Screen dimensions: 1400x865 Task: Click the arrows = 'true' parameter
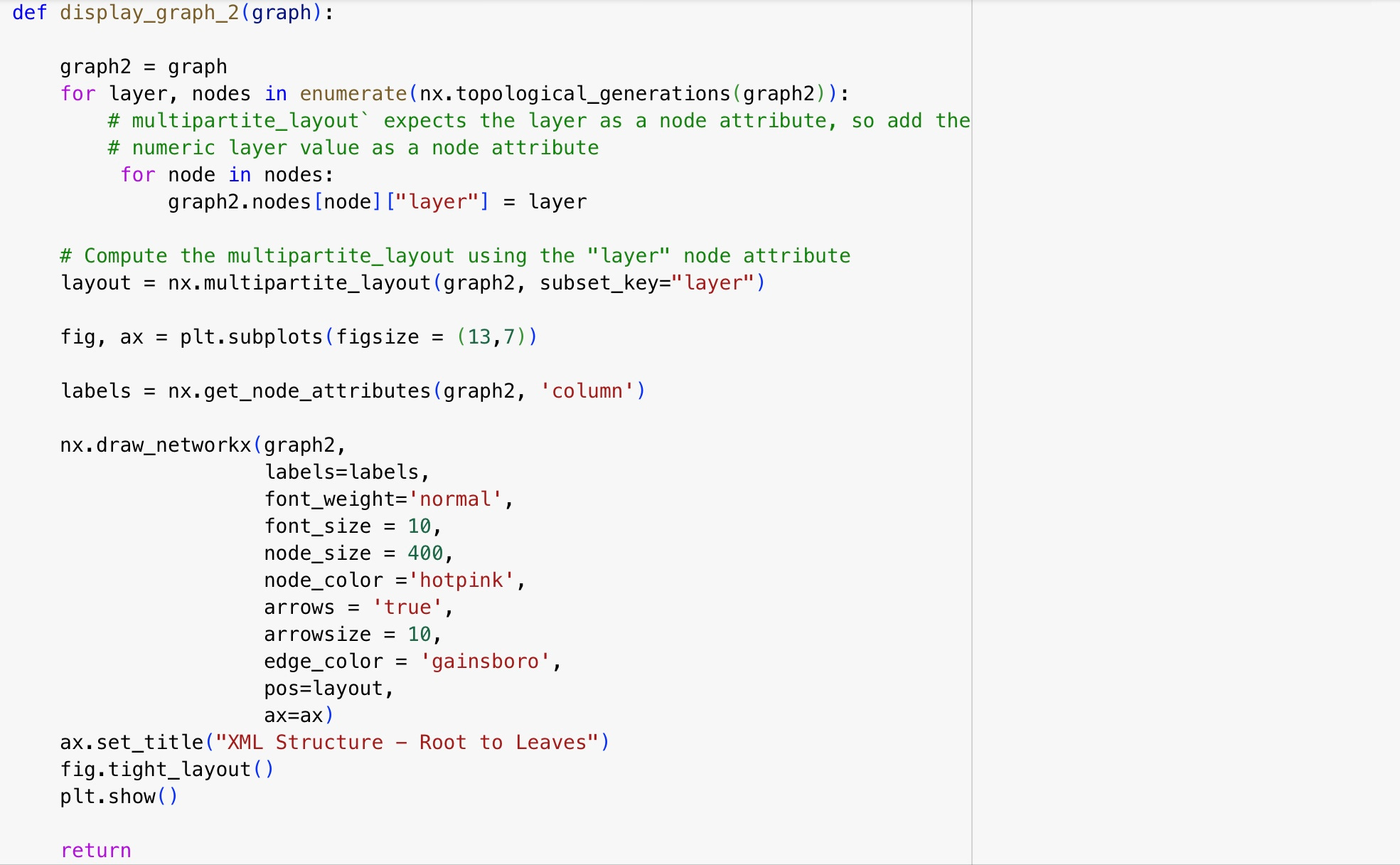[356, 607]
